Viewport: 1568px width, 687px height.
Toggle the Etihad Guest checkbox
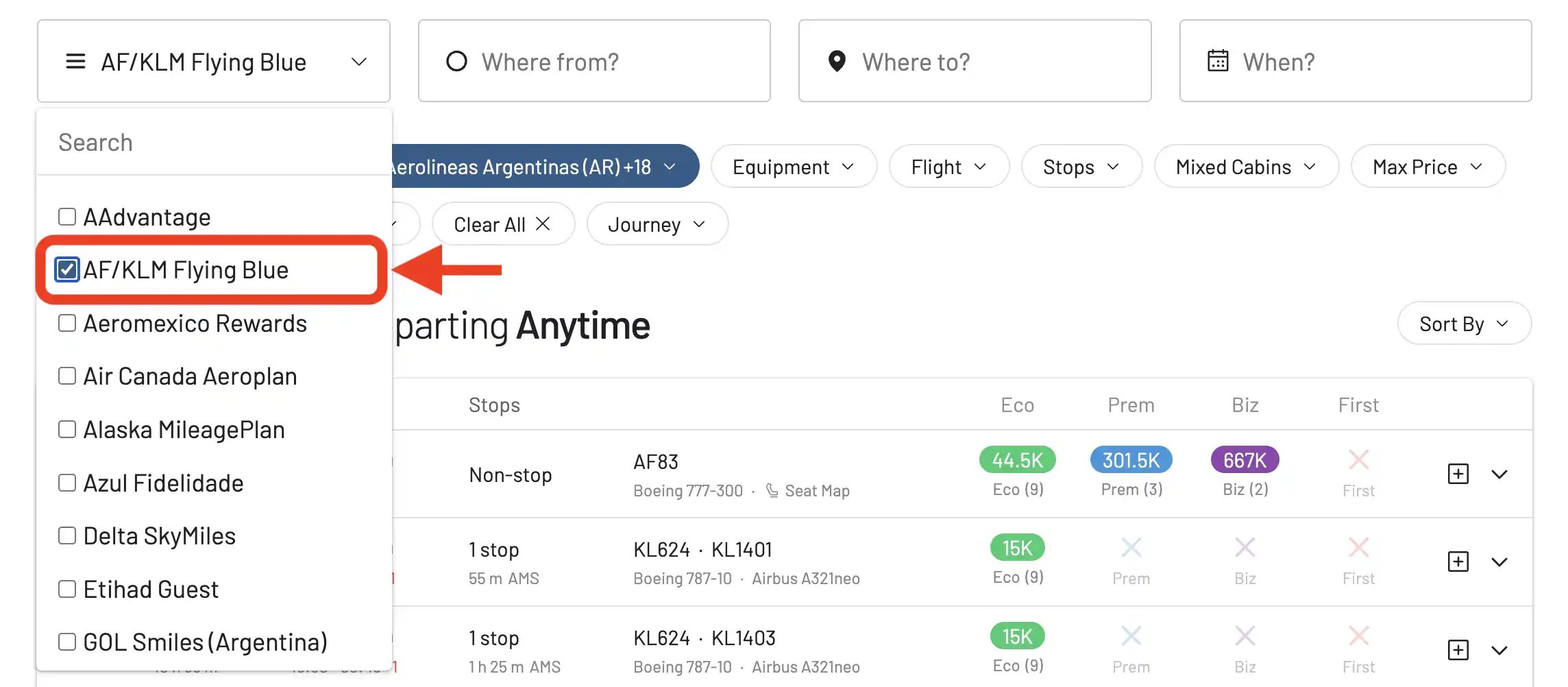pyautogui.click(x=67, y=589)
